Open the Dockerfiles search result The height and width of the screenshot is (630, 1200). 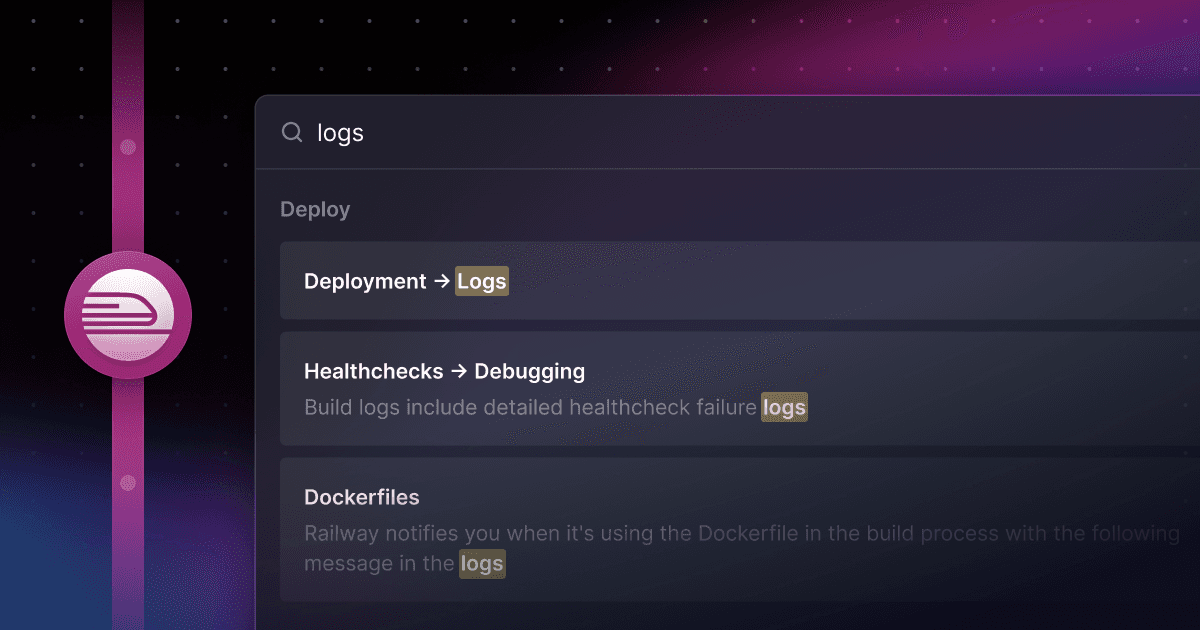pos(740,530)
